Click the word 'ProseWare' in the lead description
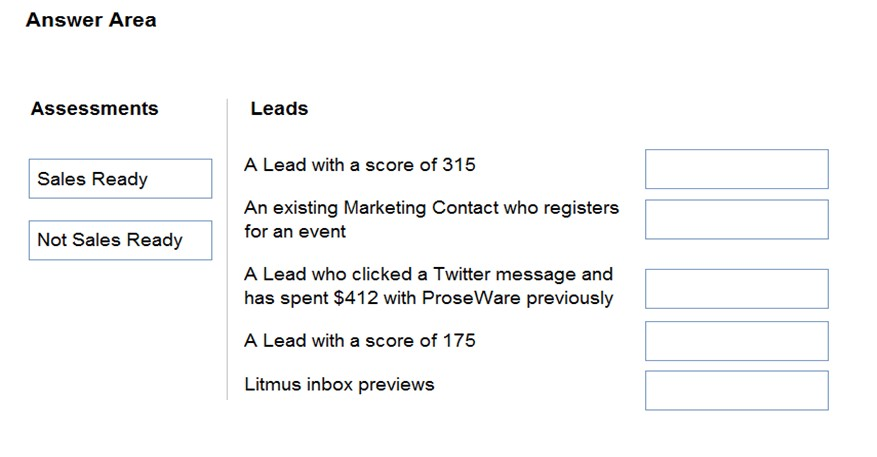This screenshot has height=457, width=877. [471, 298]
